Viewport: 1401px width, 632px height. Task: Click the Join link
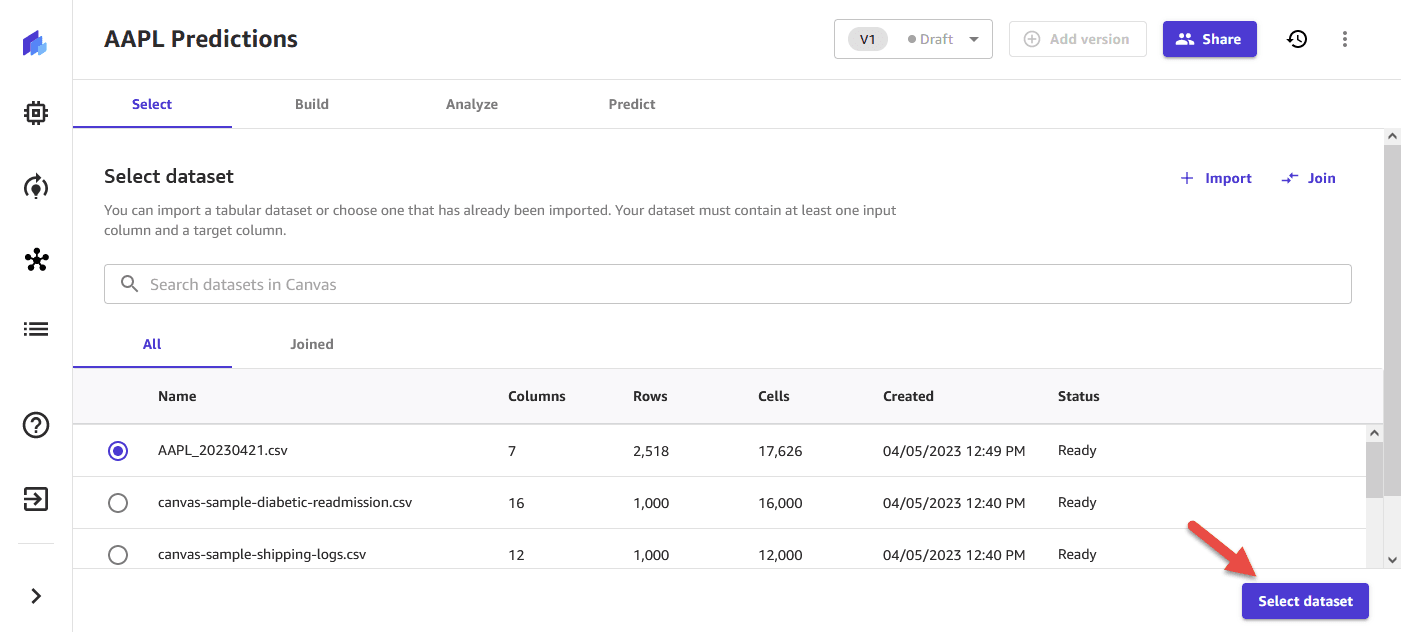[1308, 178]
